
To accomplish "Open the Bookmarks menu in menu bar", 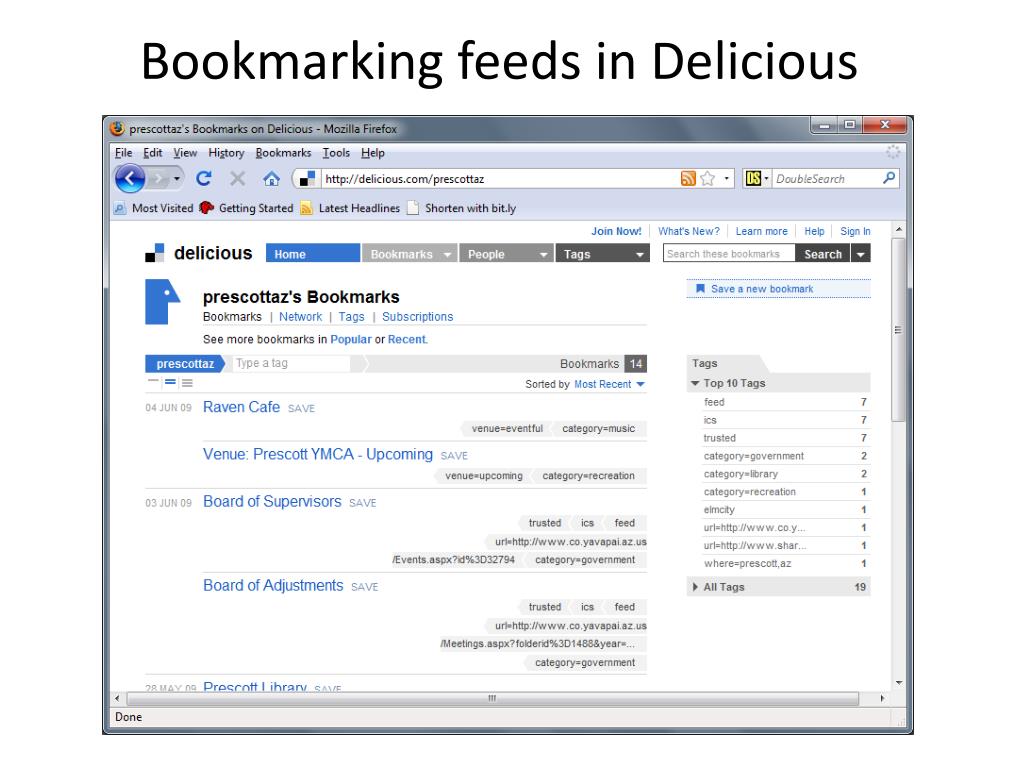I will [x=283, y=153].
